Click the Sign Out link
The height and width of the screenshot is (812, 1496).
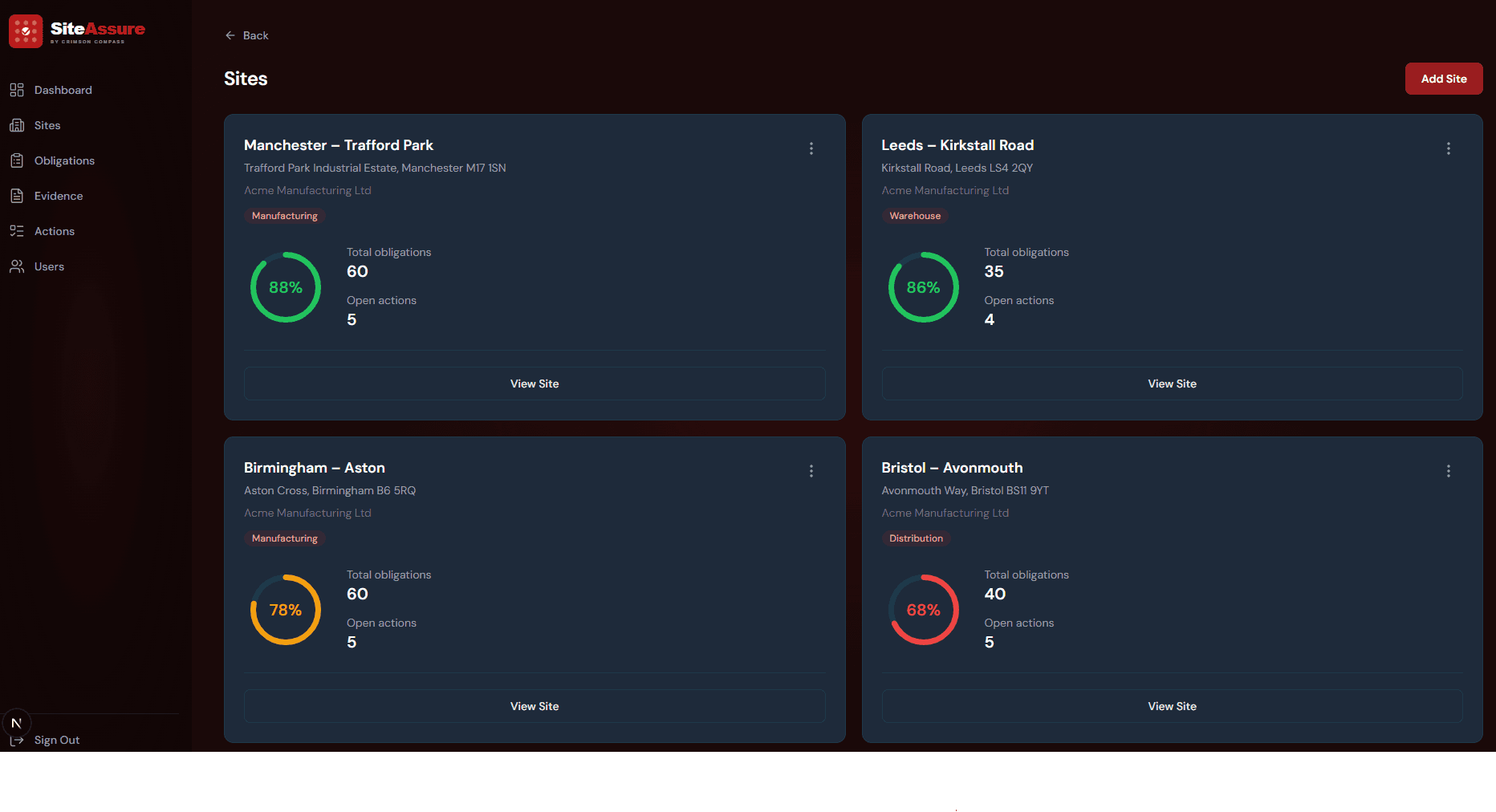(x=57, y=740)
